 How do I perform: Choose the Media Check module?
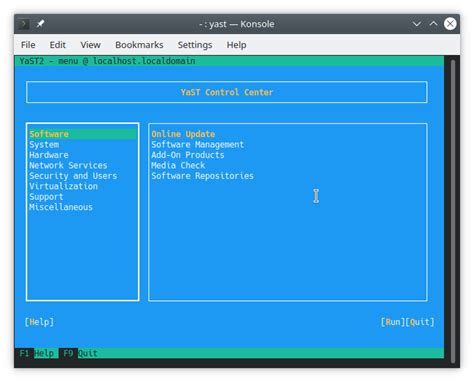pos(178,165)
